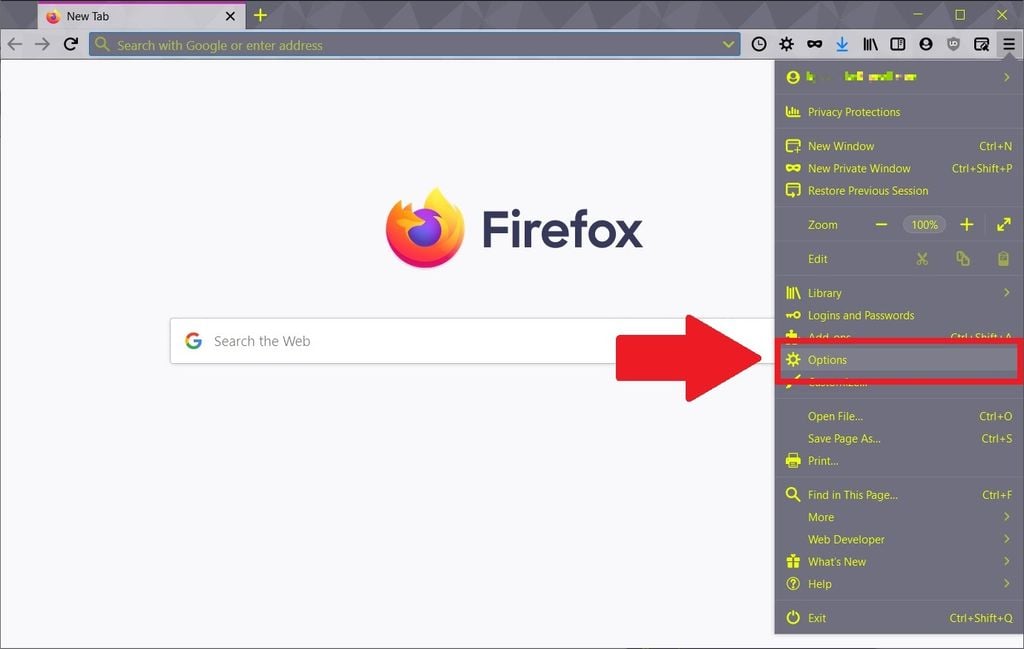This screenshot has width=1024, height=649.
Task: Click the private mask toolbar icon
Action: click(x=814, y=44)
